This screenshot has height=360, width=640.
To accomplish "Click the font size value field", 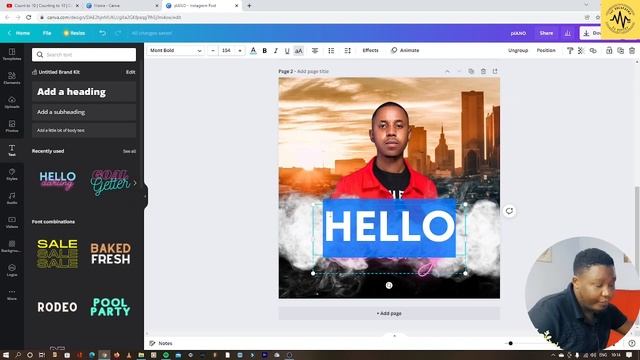I will 226,51.
